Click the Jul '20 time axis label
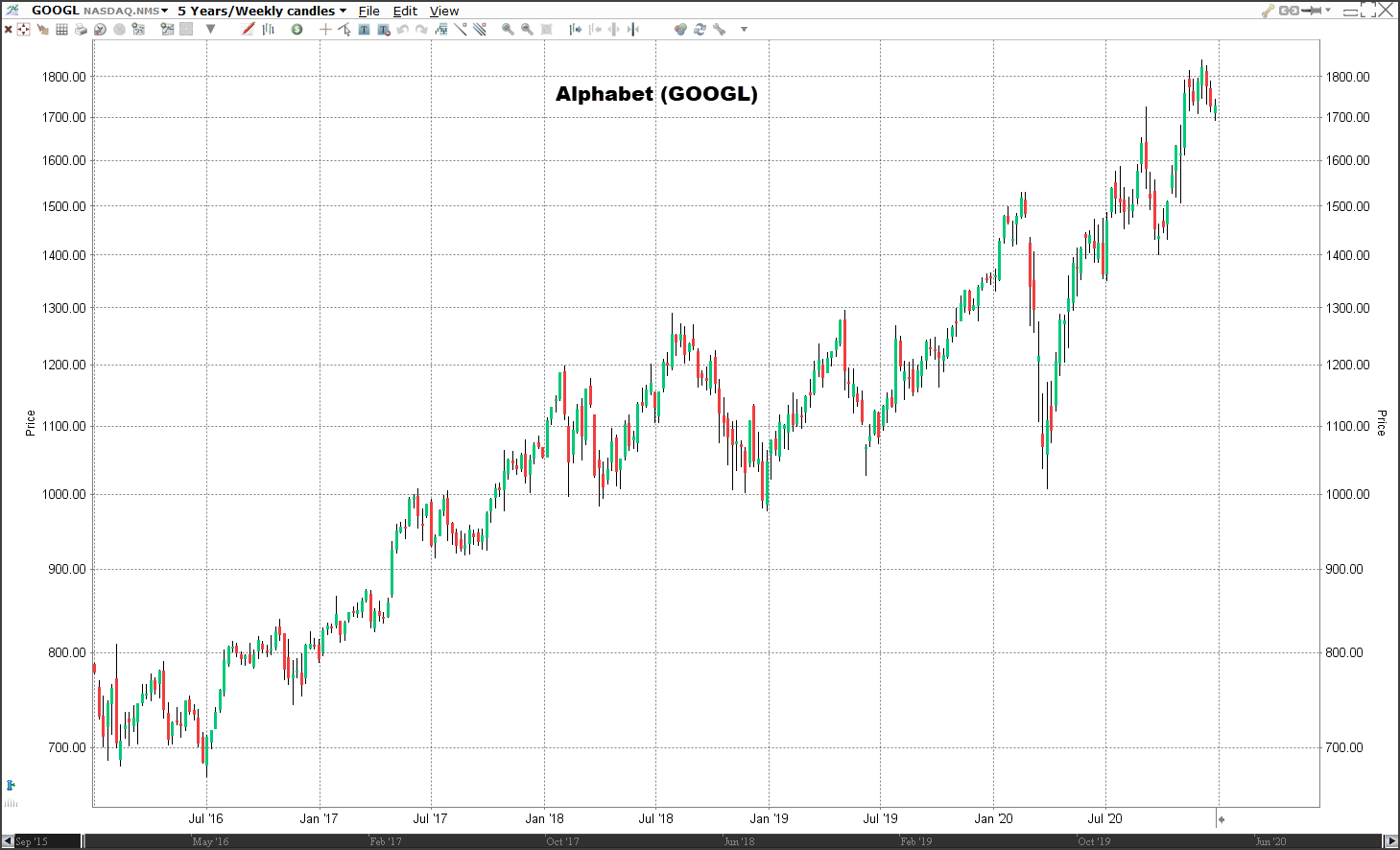This screenshot has height=850, width=1400. 1104,818
